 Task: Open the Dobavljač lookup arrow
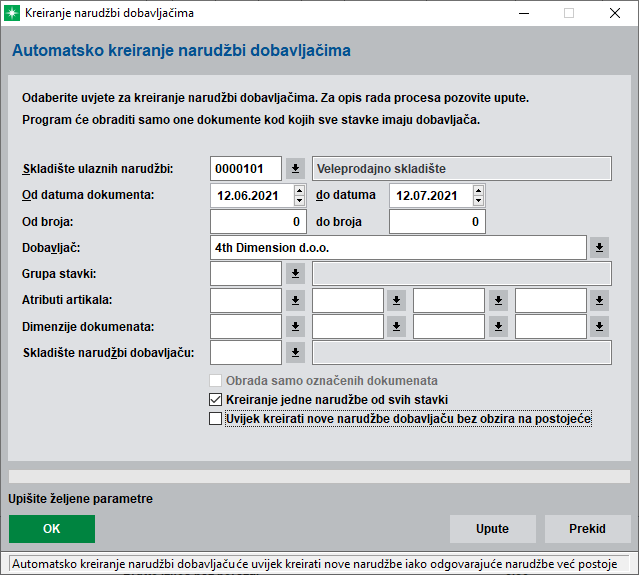(599, 247)
